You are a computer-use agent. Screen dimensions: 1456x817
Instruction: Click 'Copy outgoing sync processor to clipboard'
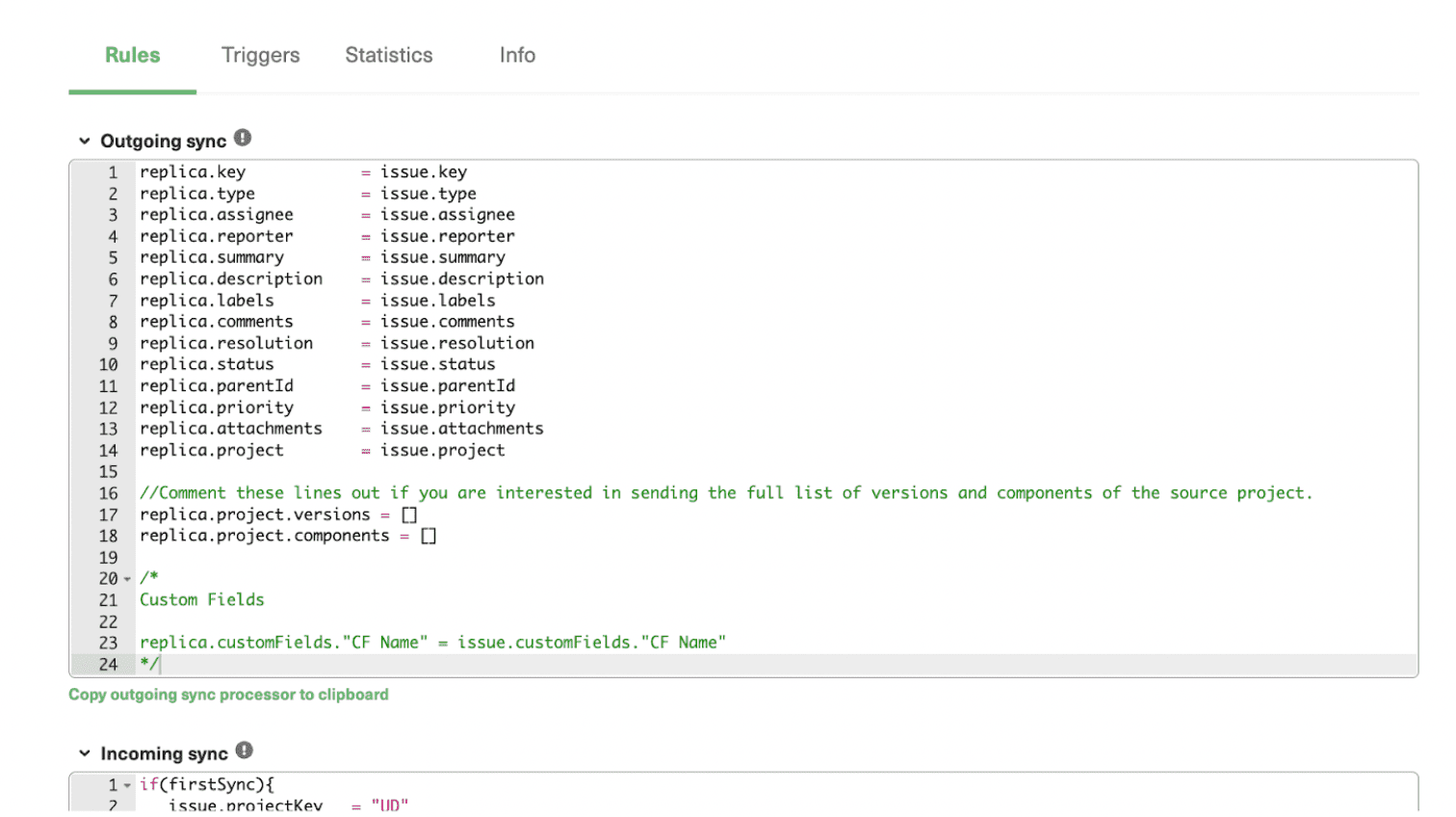click(227, 694)
